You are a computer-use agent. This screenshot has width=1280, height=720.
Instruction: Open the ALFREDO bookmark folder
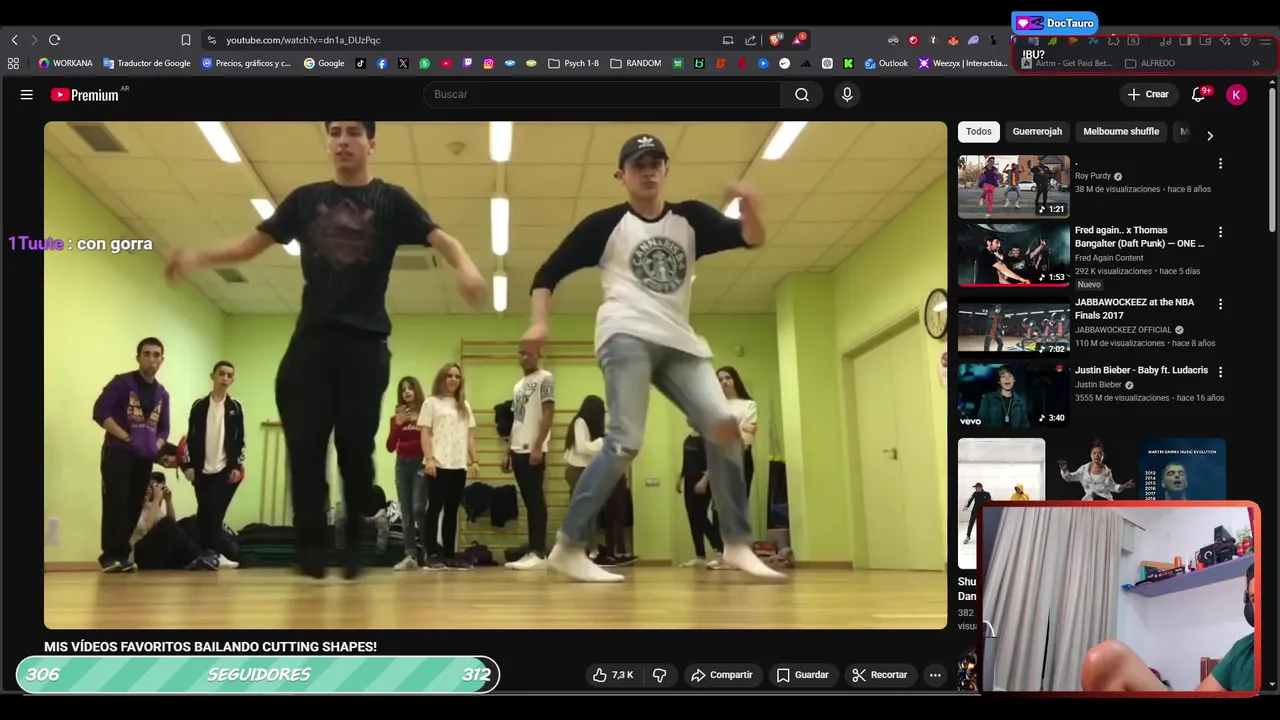[1150, 63]
